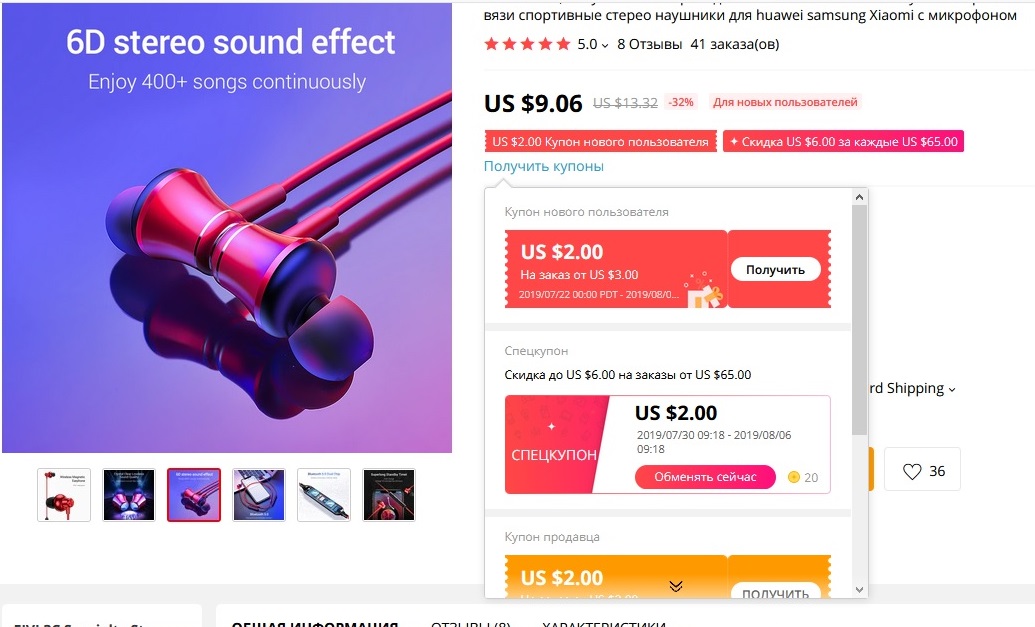
Task: Click the coupon list scroll down arrow
Action: click(859, 589)
